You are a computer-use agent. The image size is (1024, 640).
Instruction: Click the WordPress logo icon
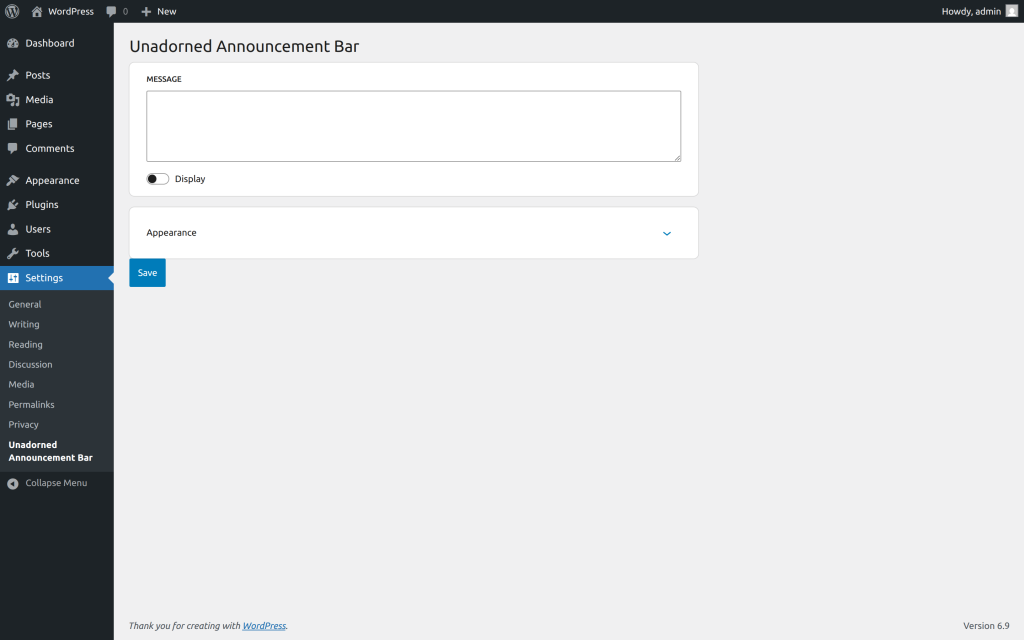[12, 11]
